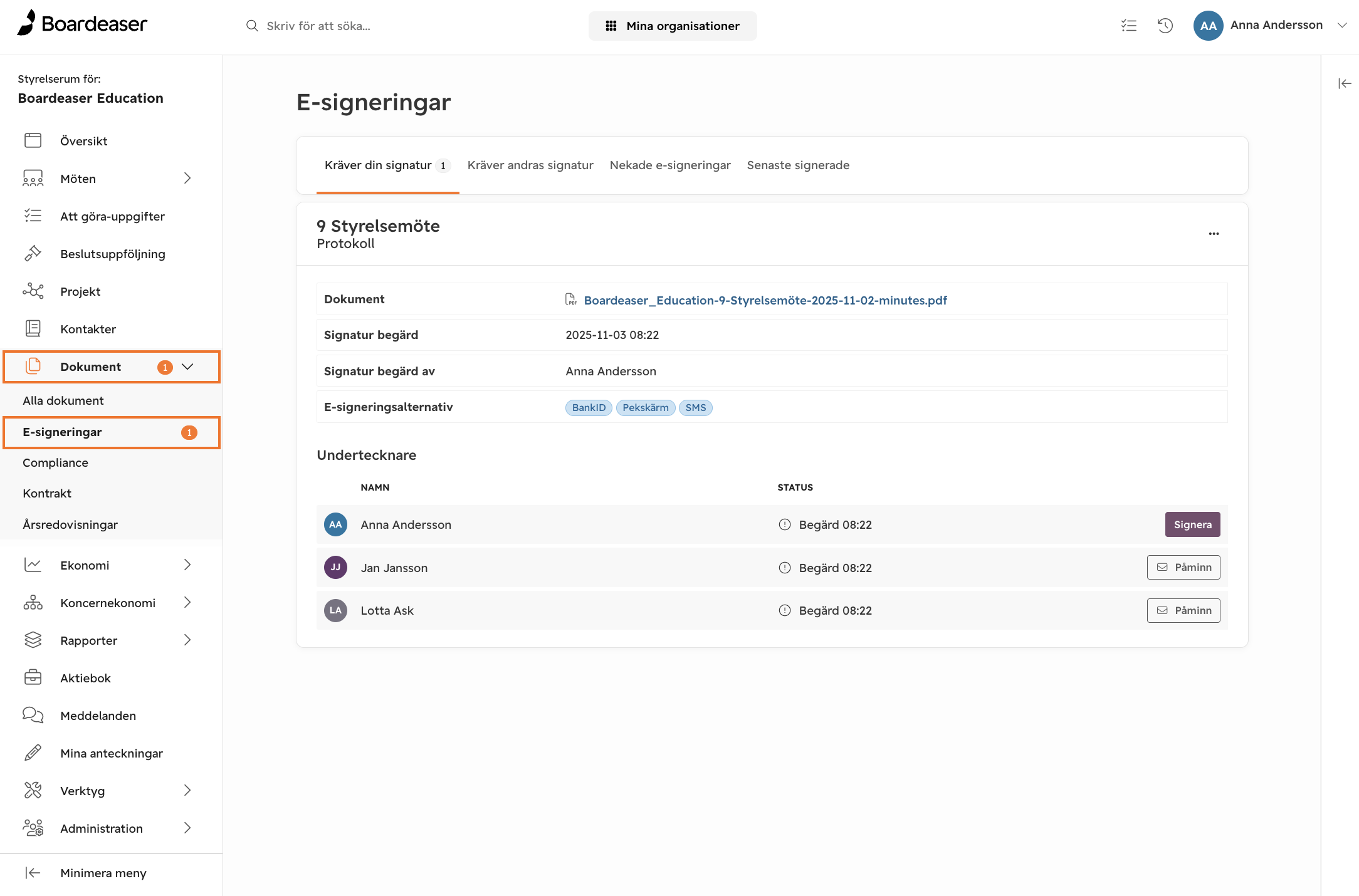This screenshot has height=896, width=1359.
Task: Click the AA user avatar in header
Action: (x=1208, y=26)
